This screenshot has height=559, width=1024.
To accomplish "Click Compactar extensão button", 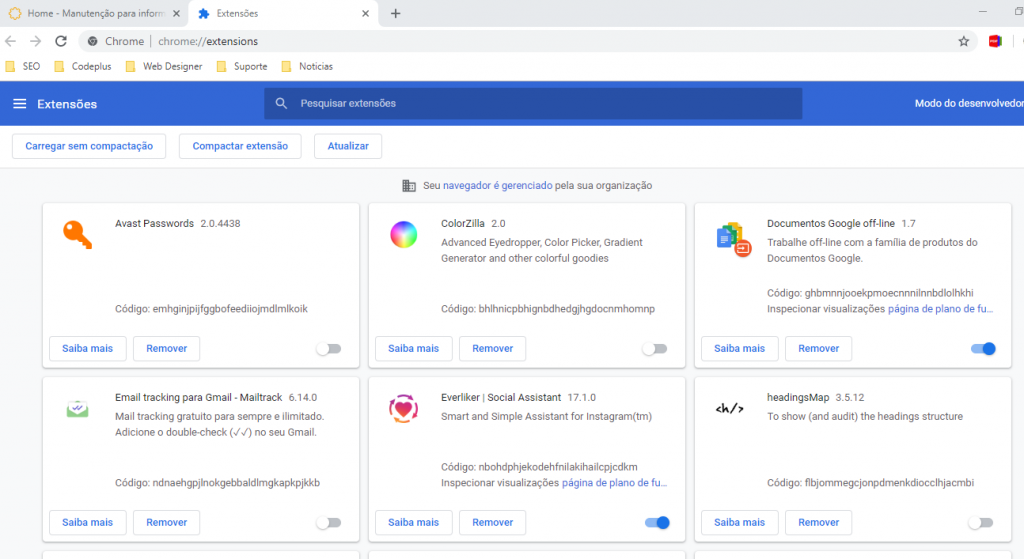I will 240,146.
